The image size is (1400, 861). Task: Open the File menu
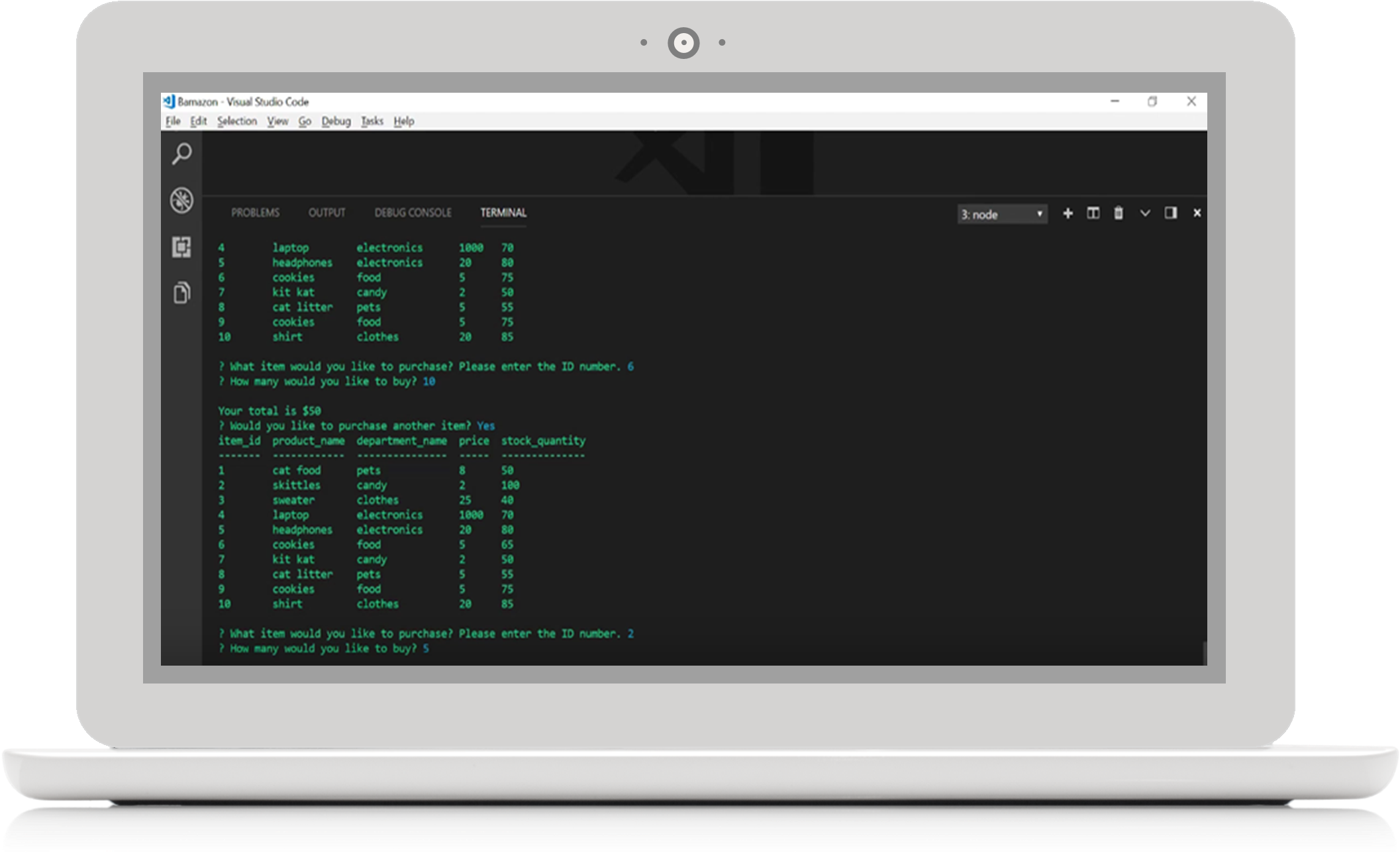point(173,121)
